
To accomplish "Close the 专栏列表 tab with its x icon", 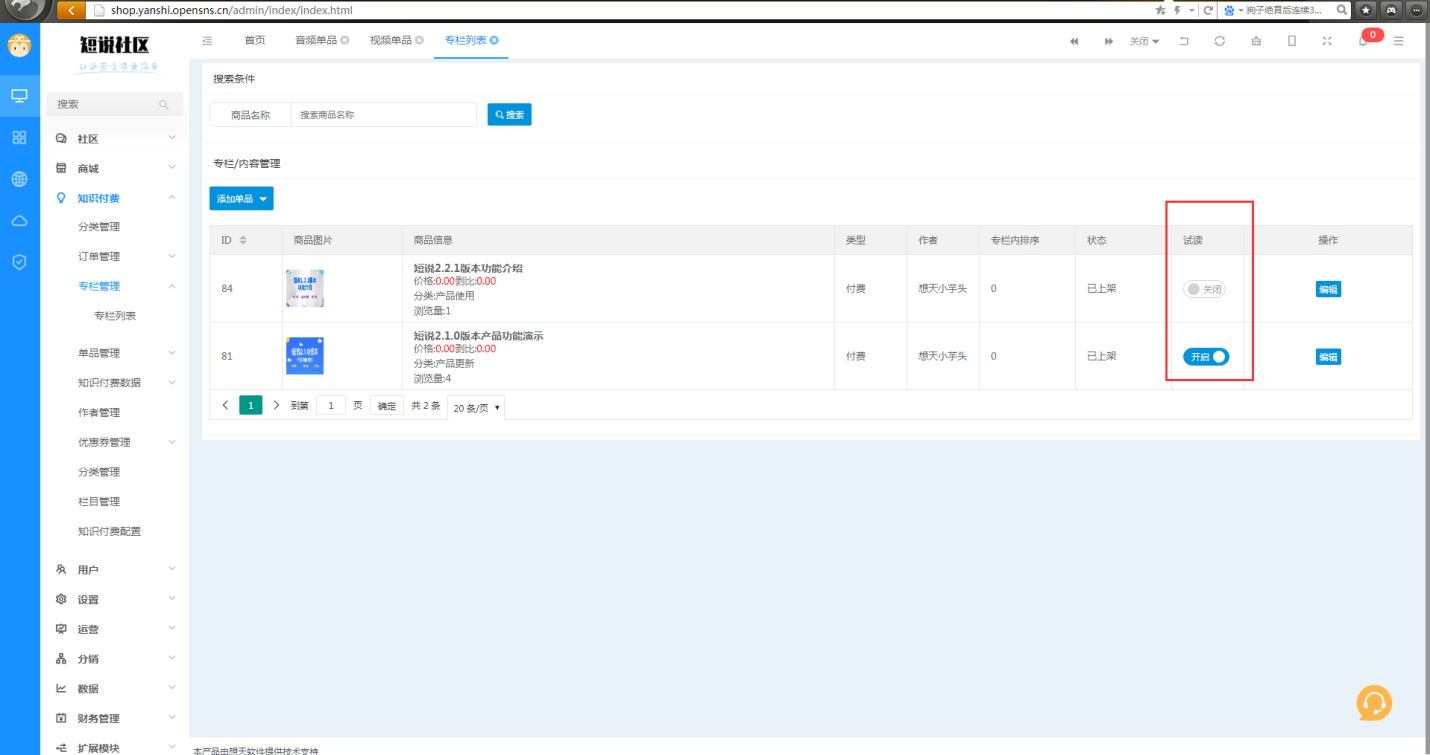I will pyautogui.click(x=494, y=41).
